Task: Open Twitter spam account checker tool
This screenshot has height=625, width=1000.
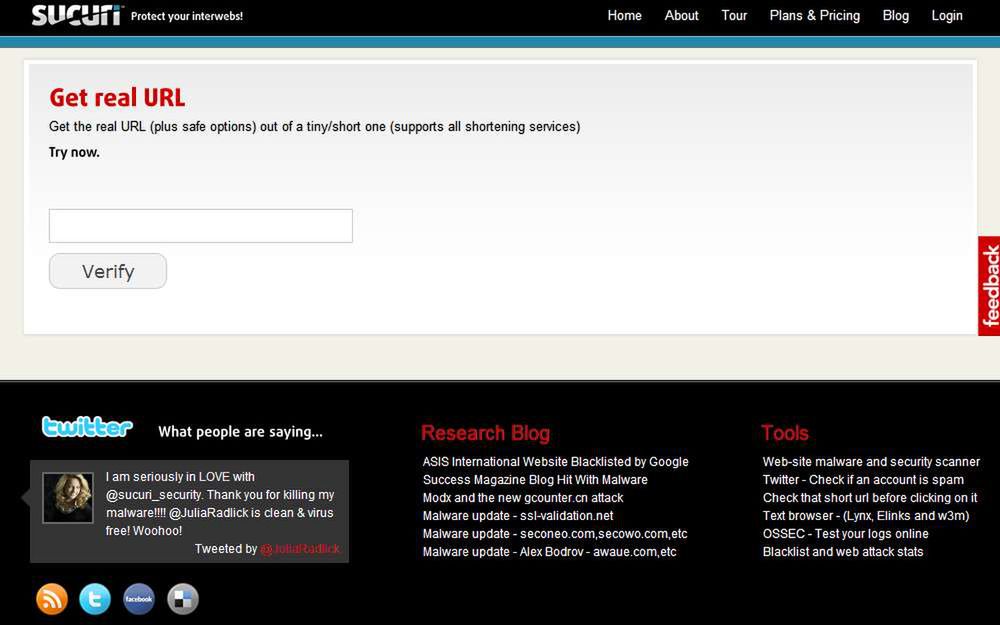Action: click(x=863, y=480)
